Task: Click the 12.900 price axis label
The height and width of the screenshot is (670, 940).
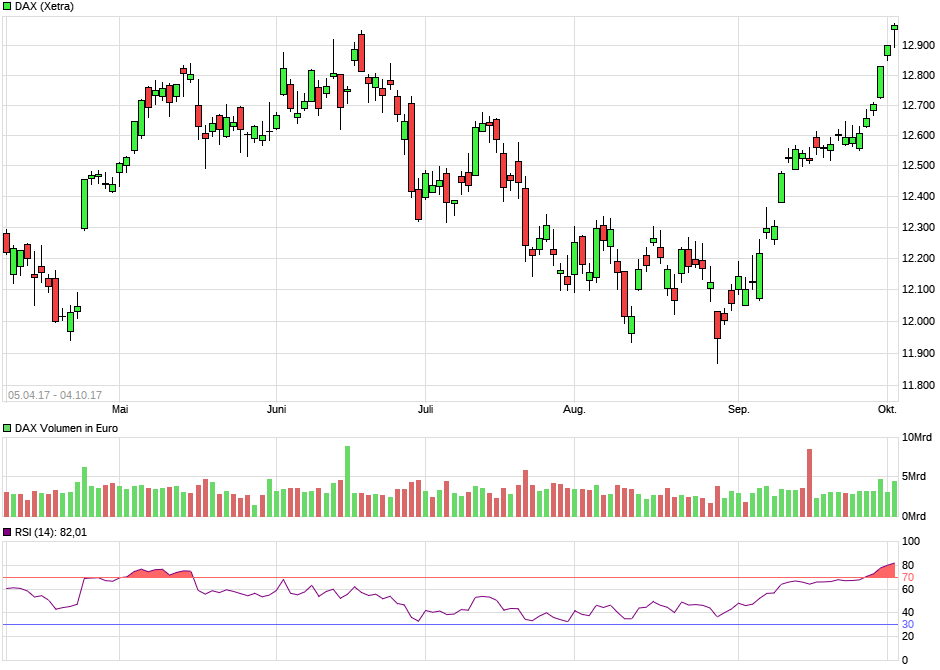Action: [918, 45]
